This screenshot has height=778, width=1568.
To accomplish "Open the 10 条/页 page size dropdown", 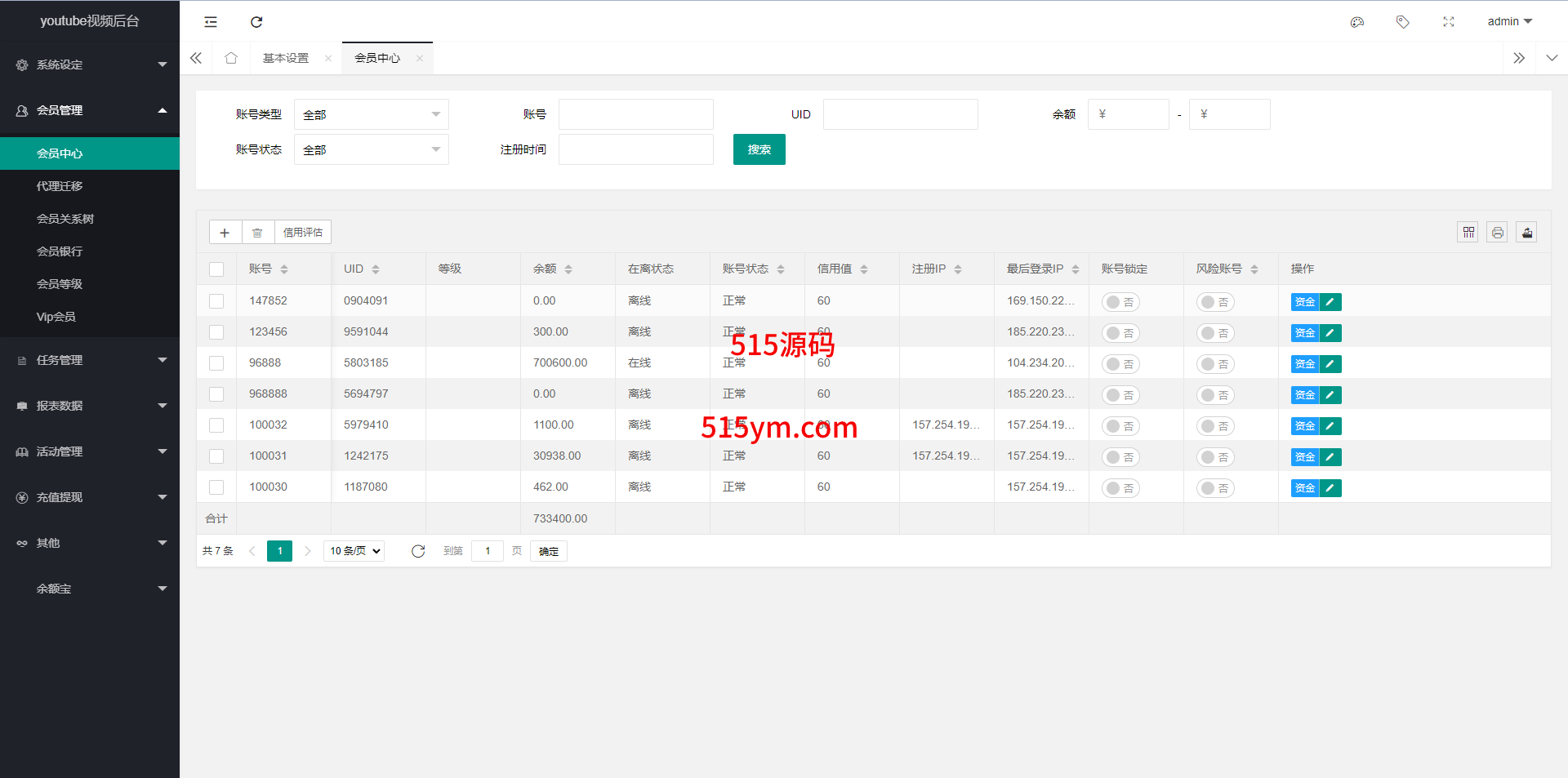I will [354, 551].
